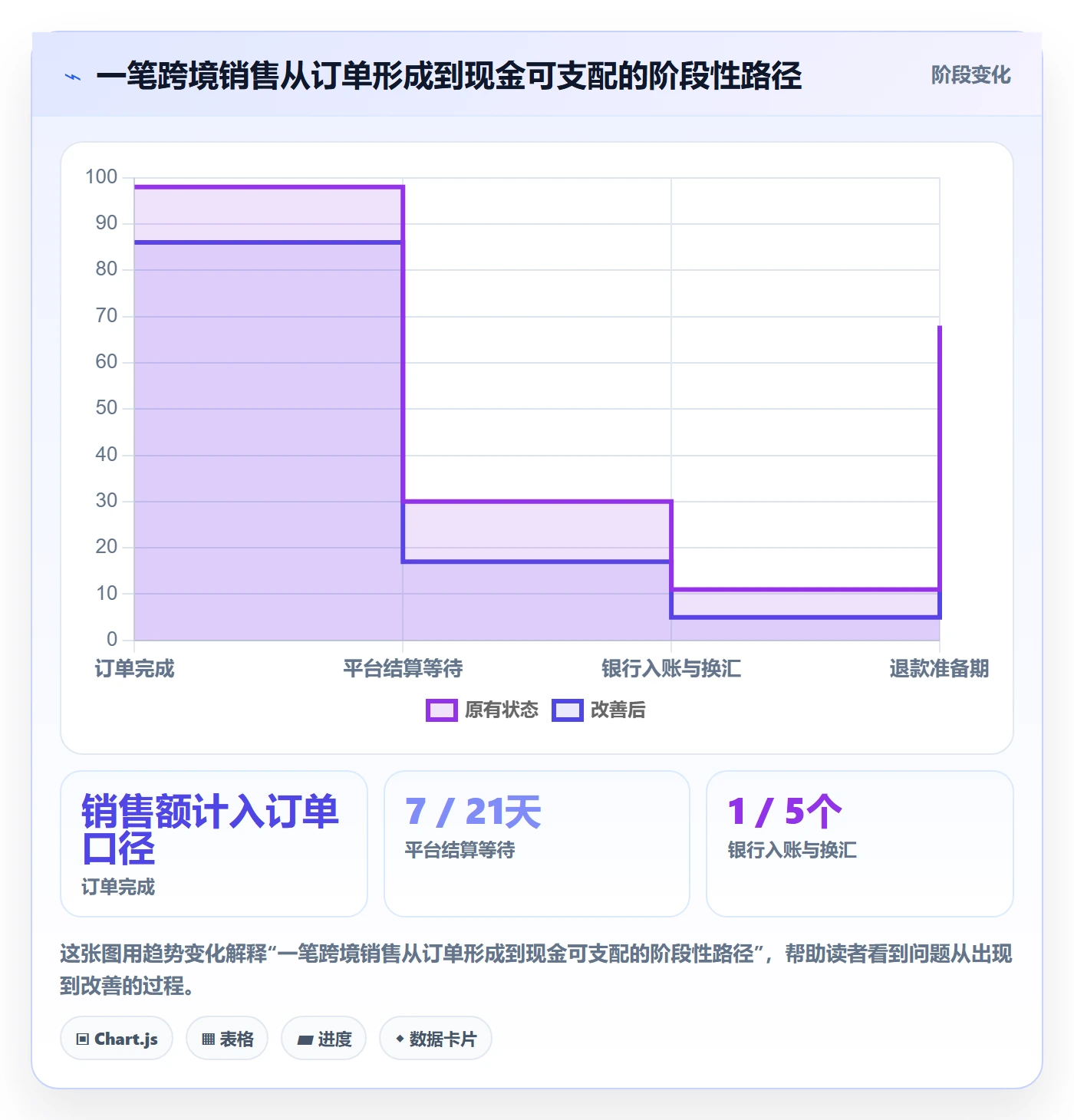Click the 100 y-axis tick label

coord(101,177)
